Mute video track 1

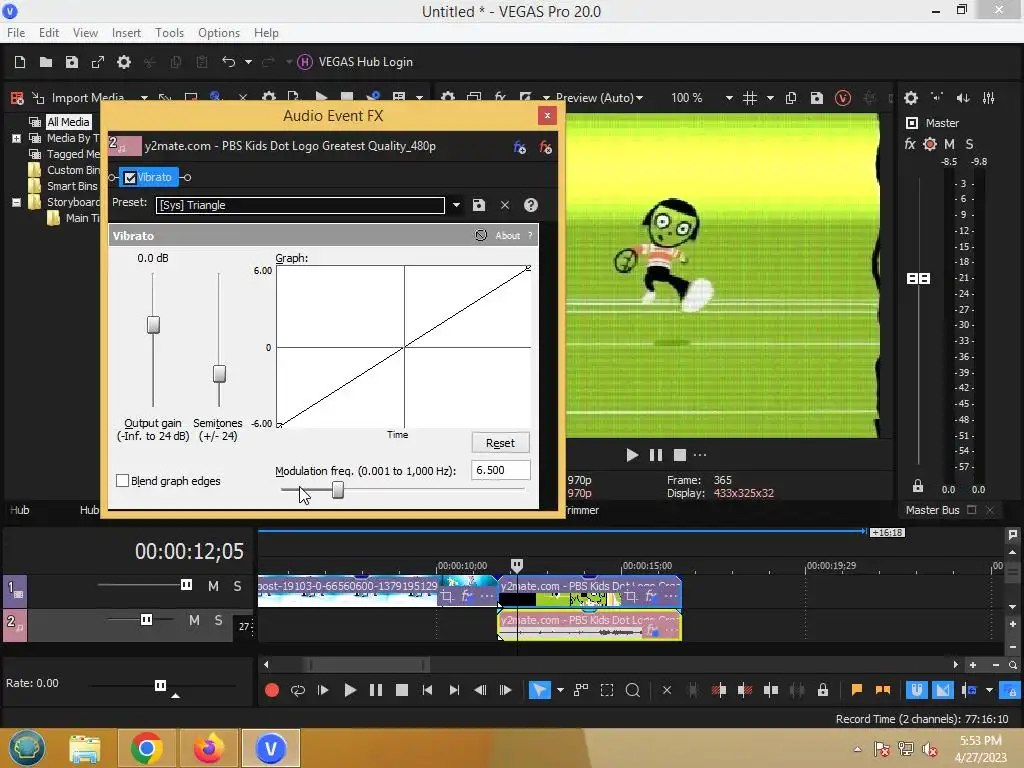(213, 586)
